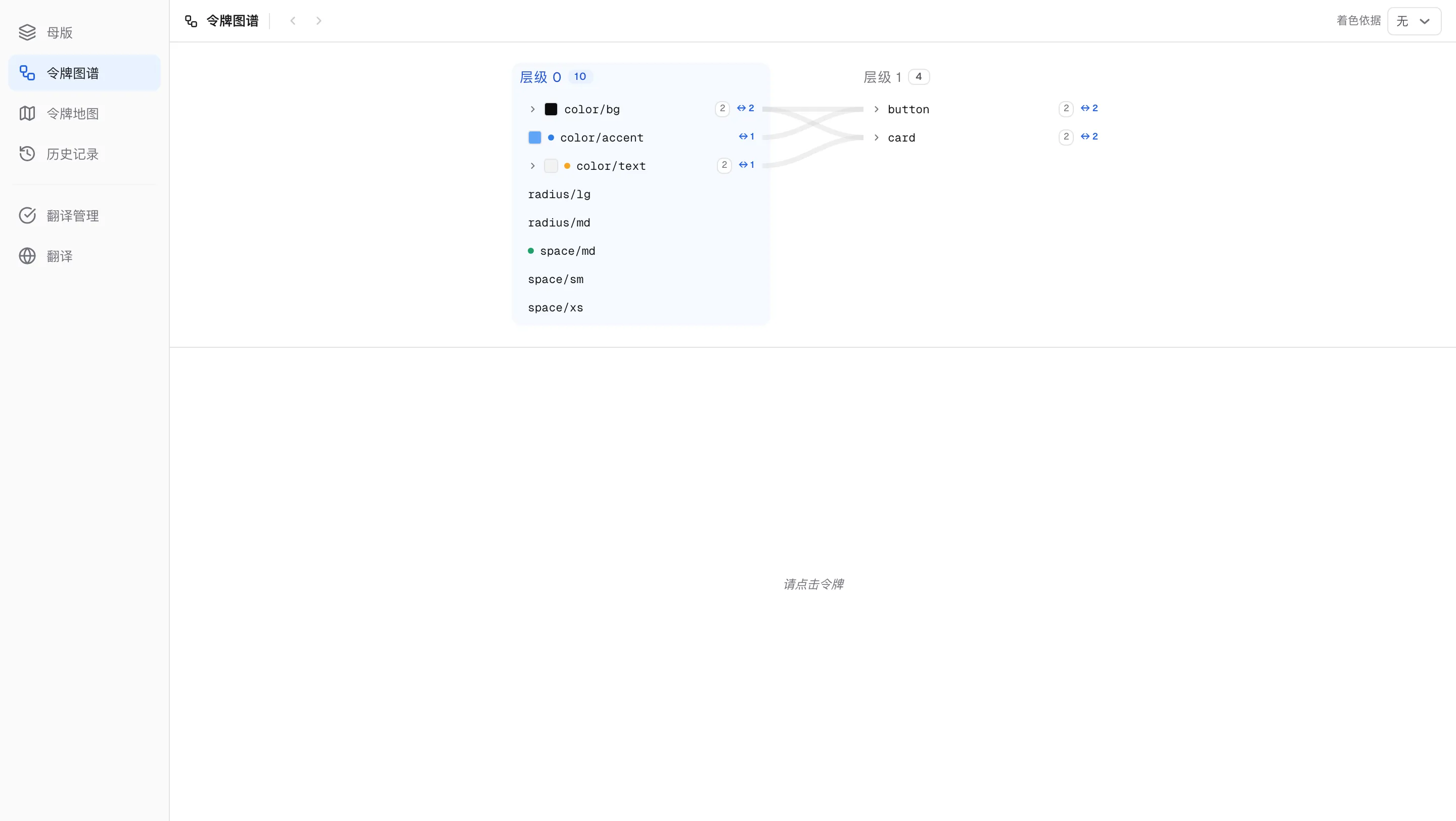Click the forward navigation arrow in header
This screenshot has height=821, width=1456.
tap(319, 21)
